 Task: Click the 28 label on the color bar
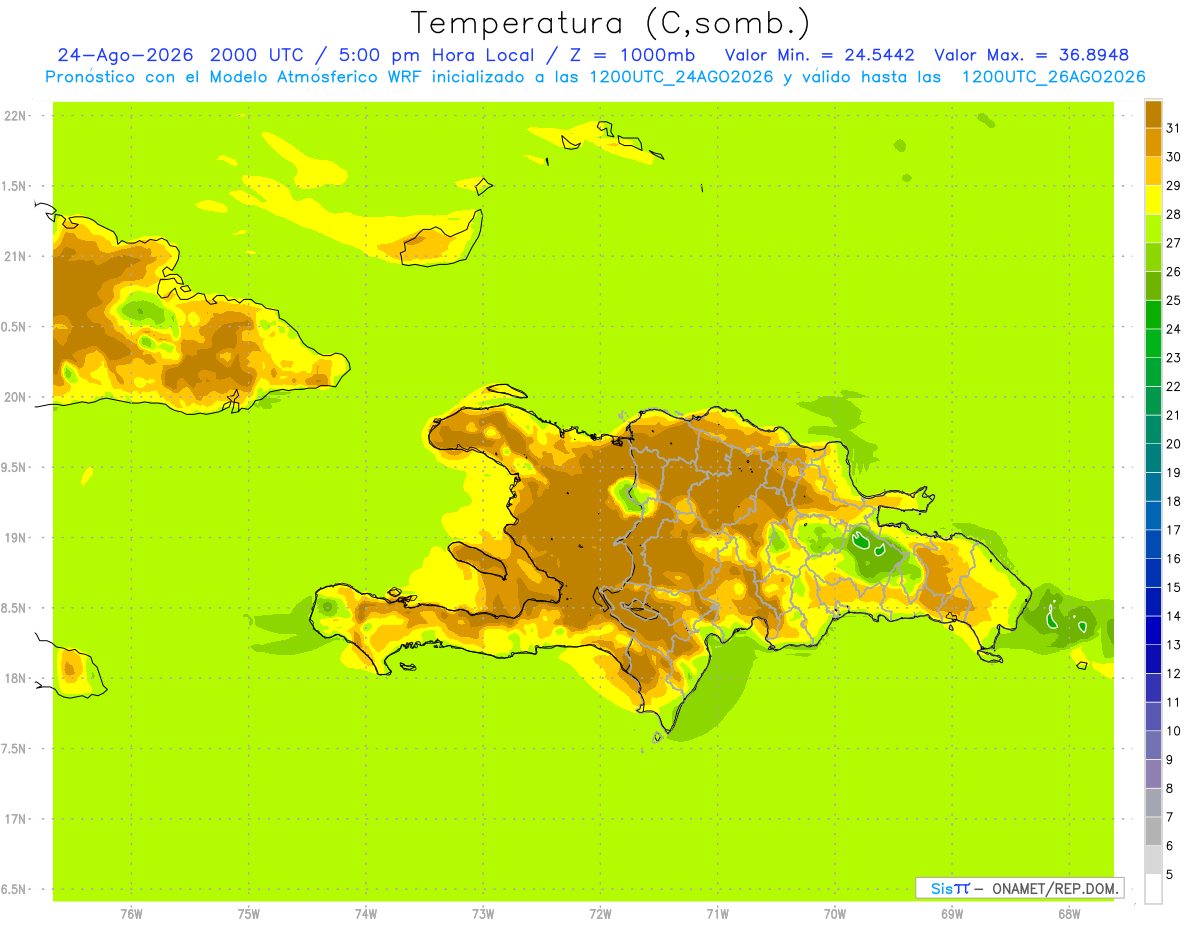coord(1174,214)
